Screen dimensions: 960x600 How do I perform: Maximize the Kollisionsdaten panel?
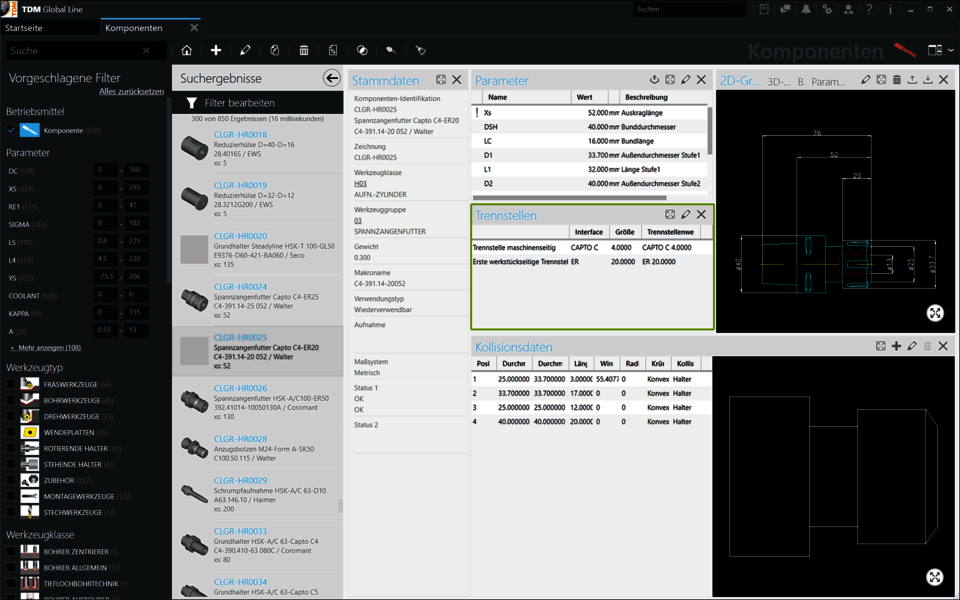(x=881, y=346)
